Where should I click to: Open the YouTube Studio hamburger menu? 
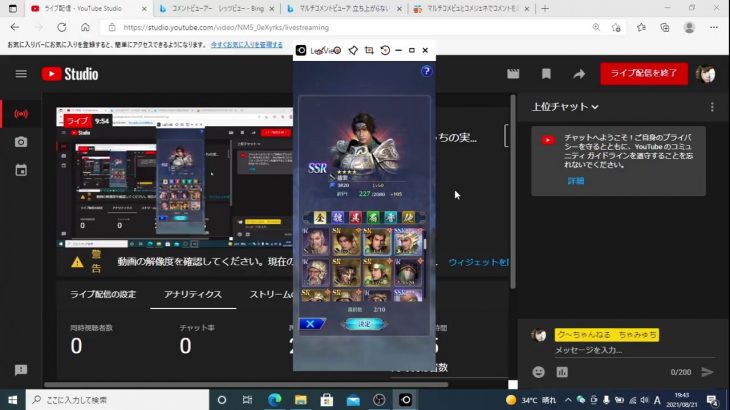tap(21, 74)
